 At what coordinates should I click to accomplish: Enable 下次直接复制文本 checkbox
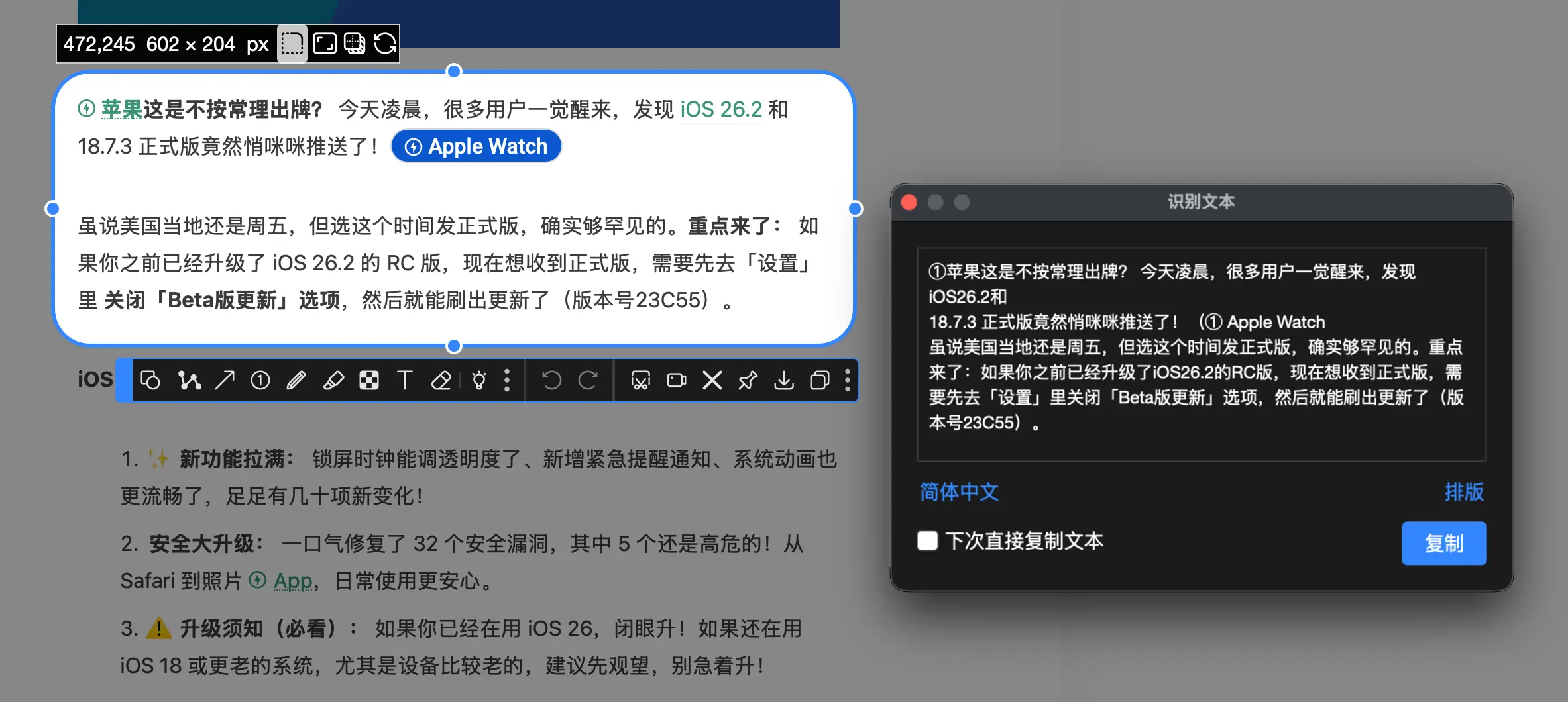(x=927, y=540)
